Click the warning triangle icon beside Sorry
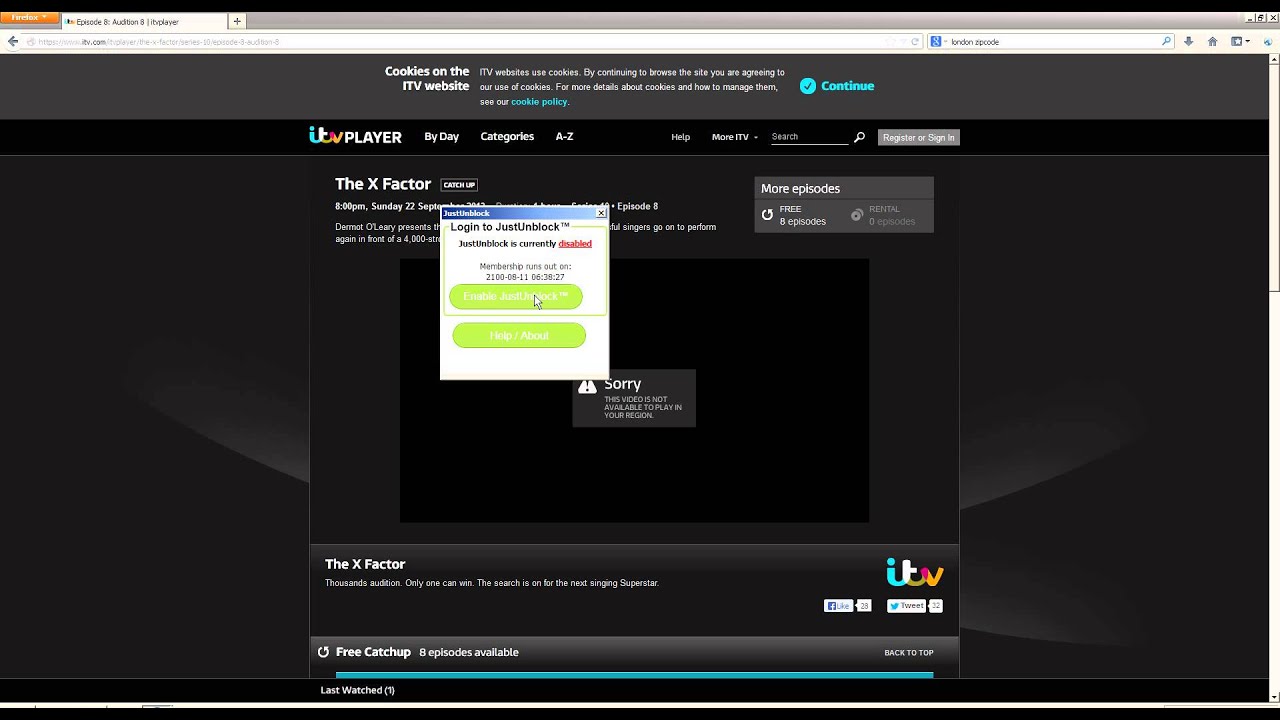The image size is (1280, 720). [587, 386]
